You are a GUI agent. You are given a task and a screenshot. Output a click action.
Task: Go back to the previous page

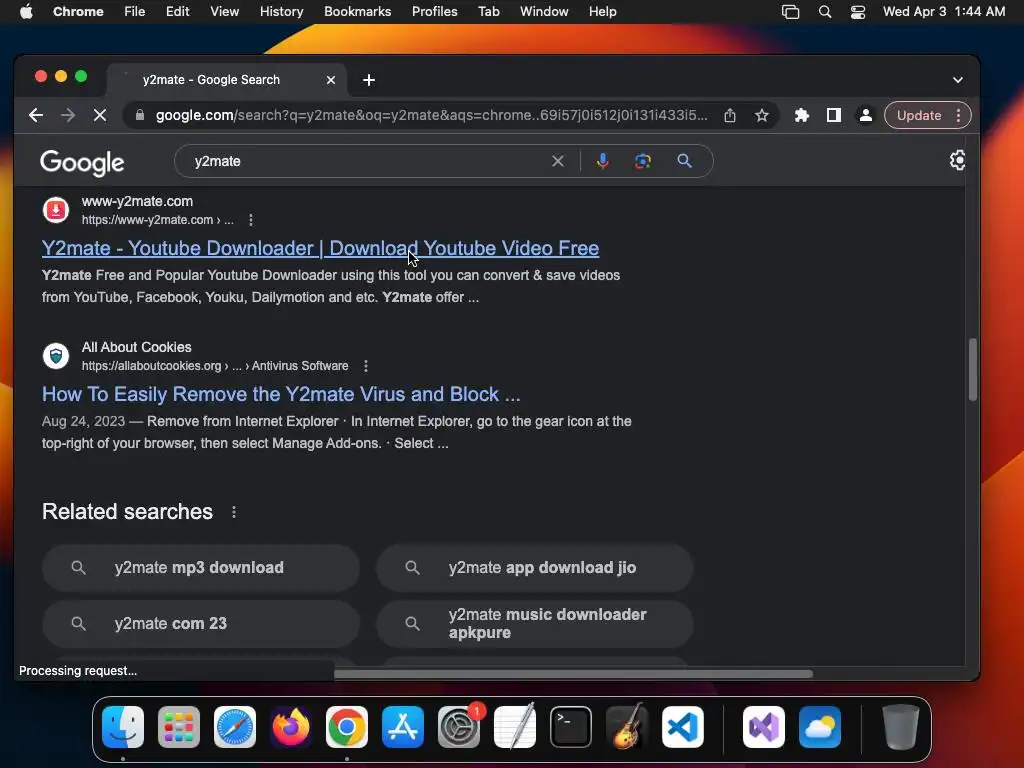click(36, 116)
